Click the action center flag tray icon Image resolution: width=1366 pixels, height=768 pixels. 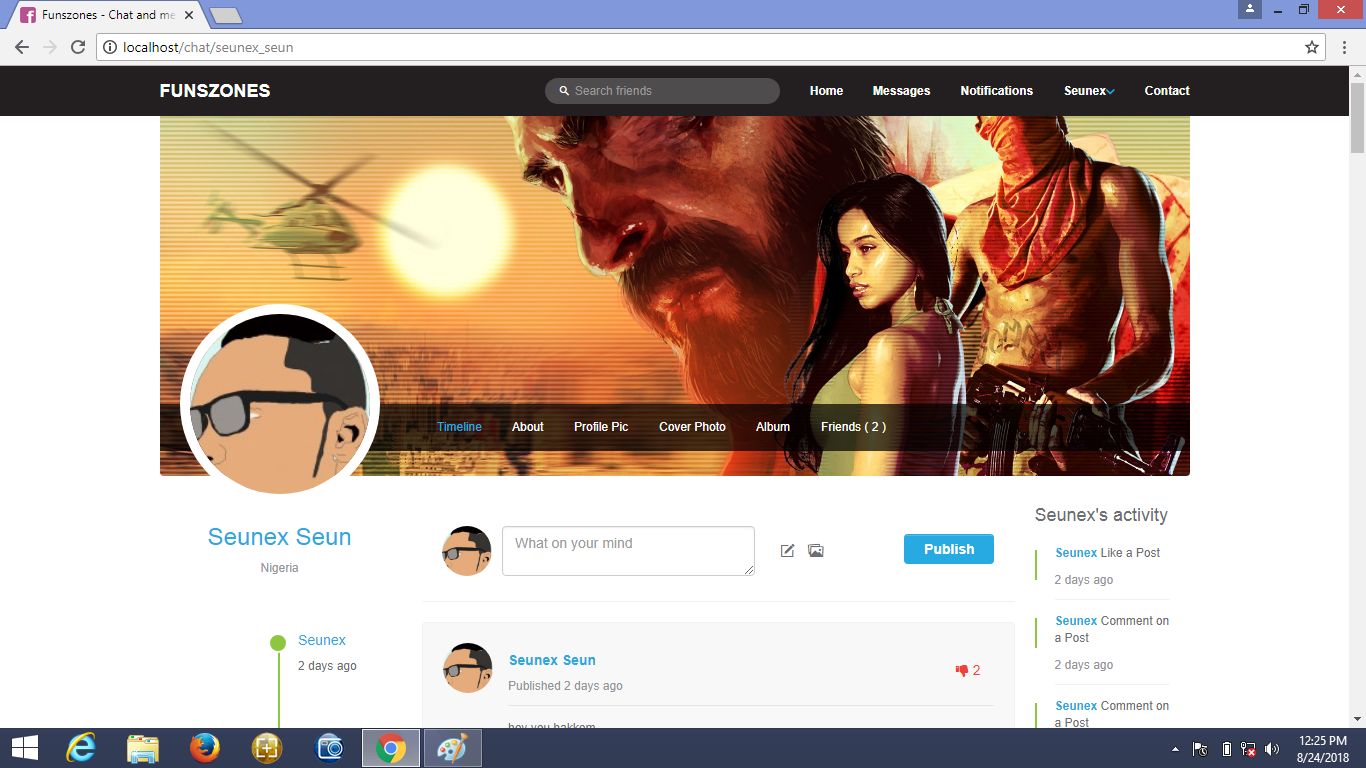[1201, 749]
